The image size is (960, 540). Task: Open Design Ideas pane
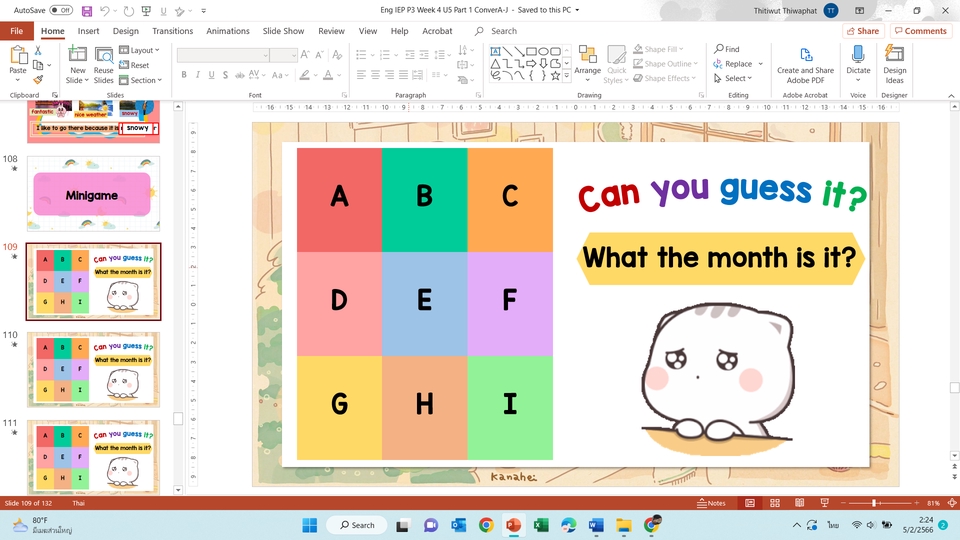(894, 64)
